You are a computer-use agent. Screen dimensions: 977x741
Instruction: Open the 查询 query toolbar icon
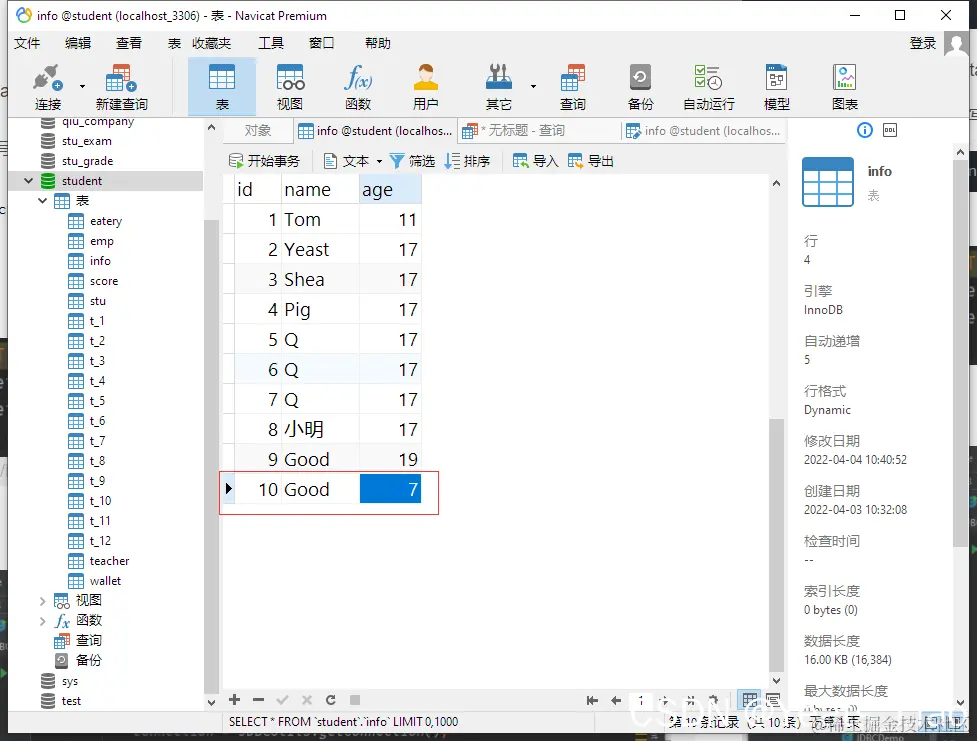tap(573, 87)
